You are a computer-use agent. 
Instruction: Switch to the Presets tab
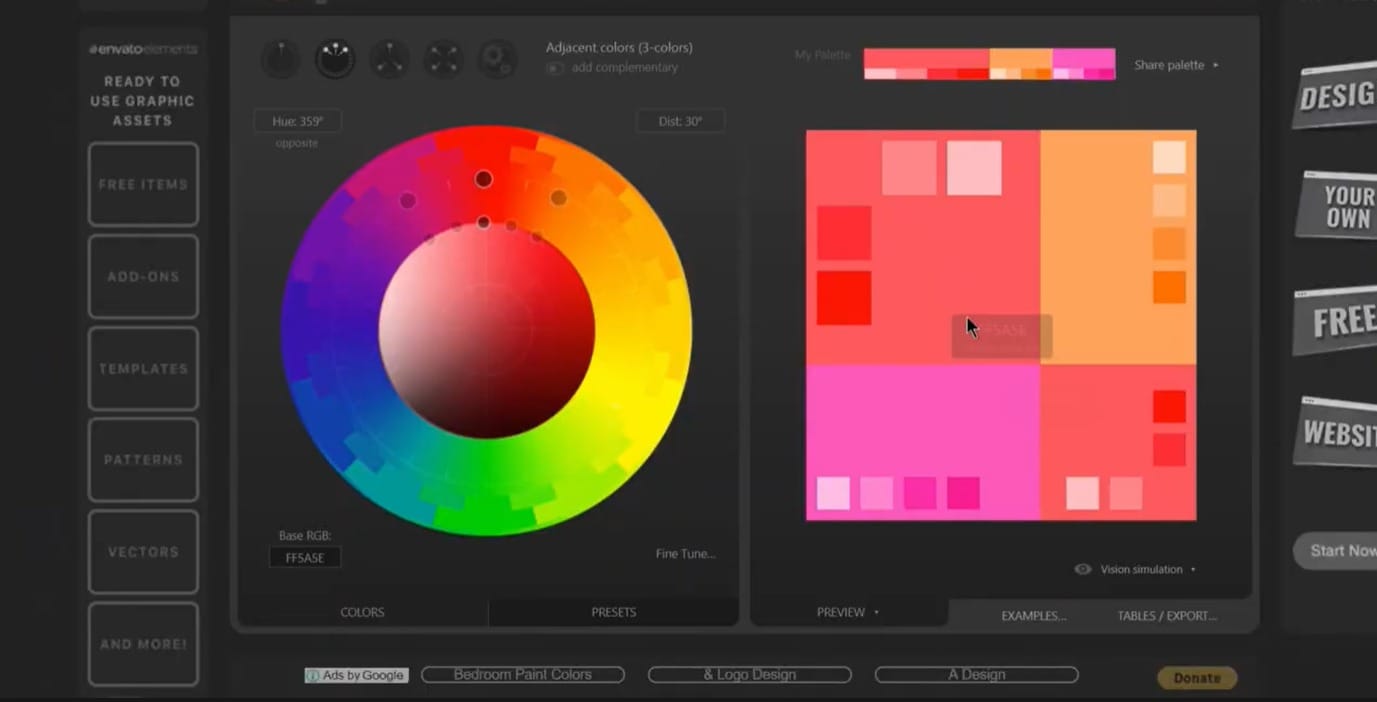pyautogui.click(x=613, y=612)
